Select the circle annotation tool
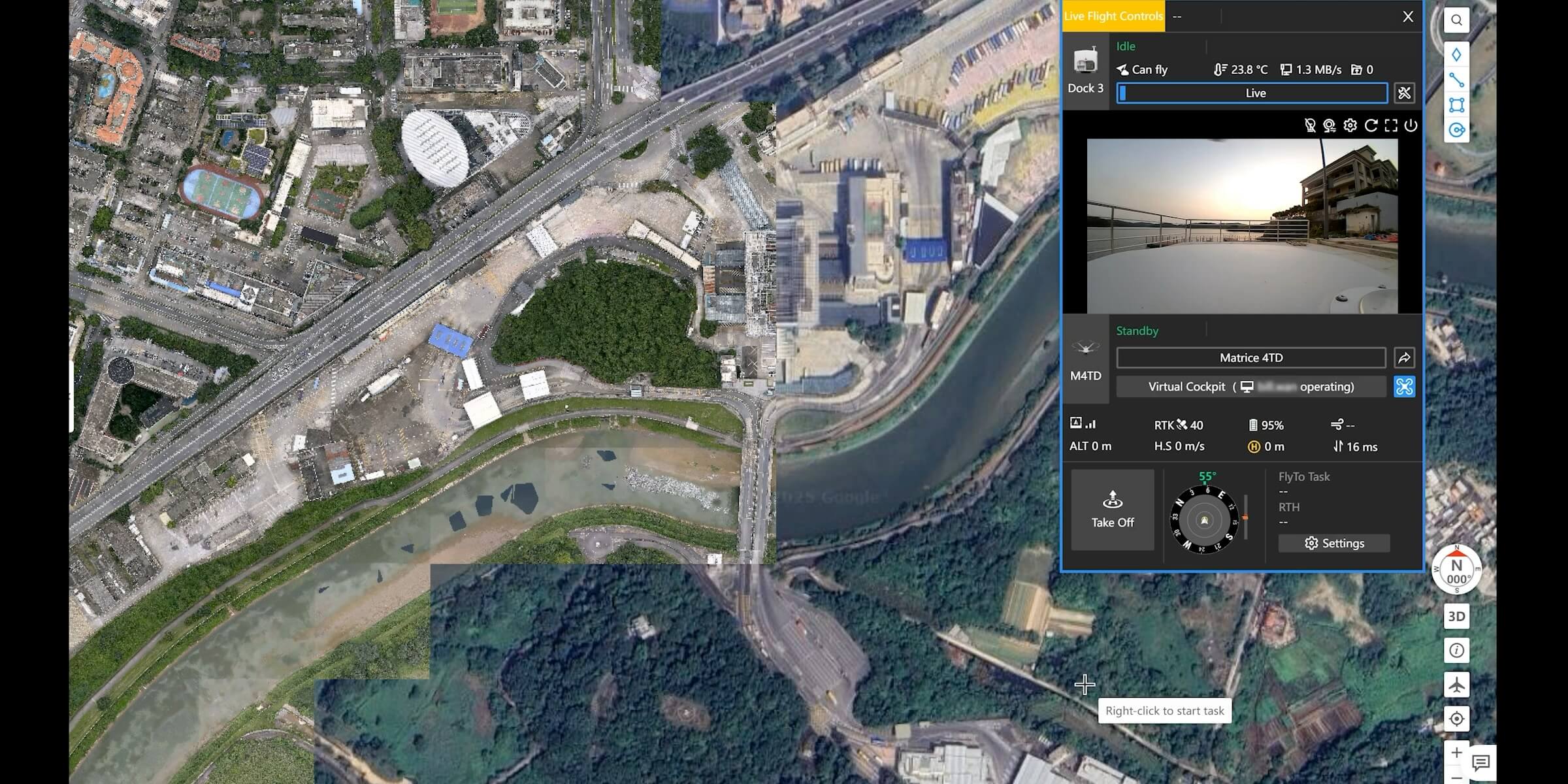This screenshot has height=784, width=1568. 1456,130
